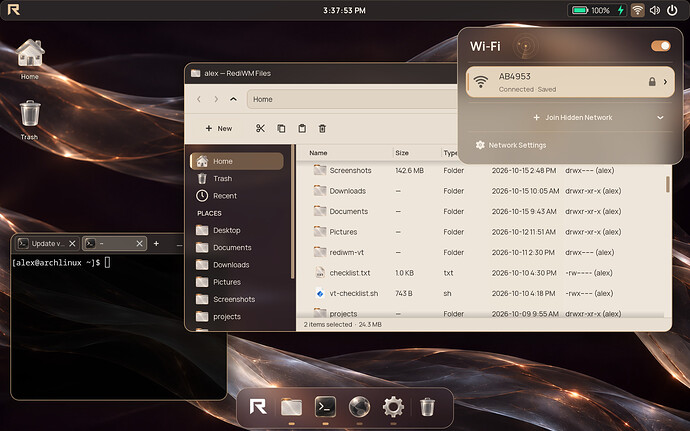Click the Home path bar field
Screen dimensions: 690x431
point(352,99)
